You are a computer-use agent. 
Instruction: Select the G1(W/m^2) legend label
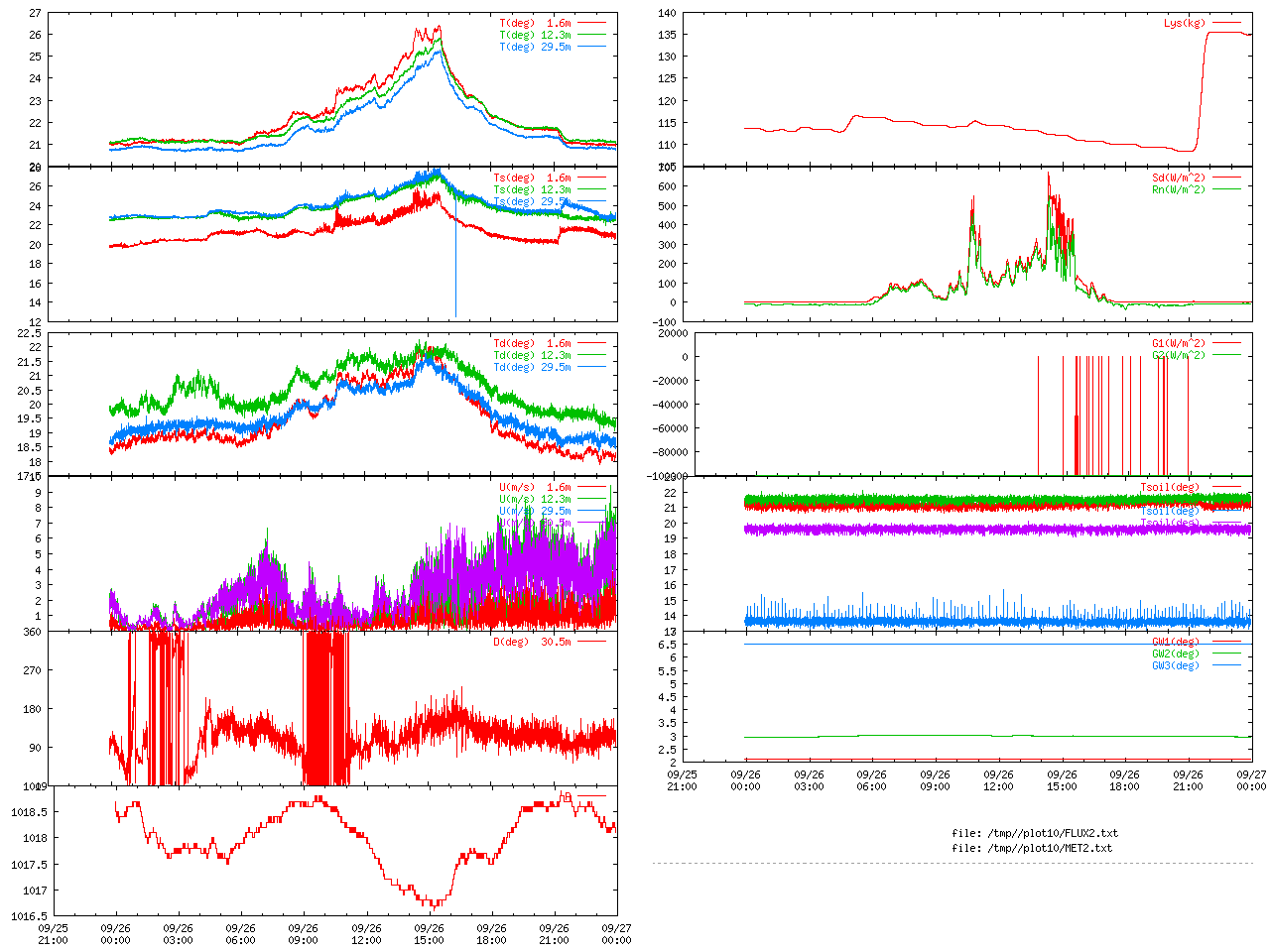coord(1178,343)
